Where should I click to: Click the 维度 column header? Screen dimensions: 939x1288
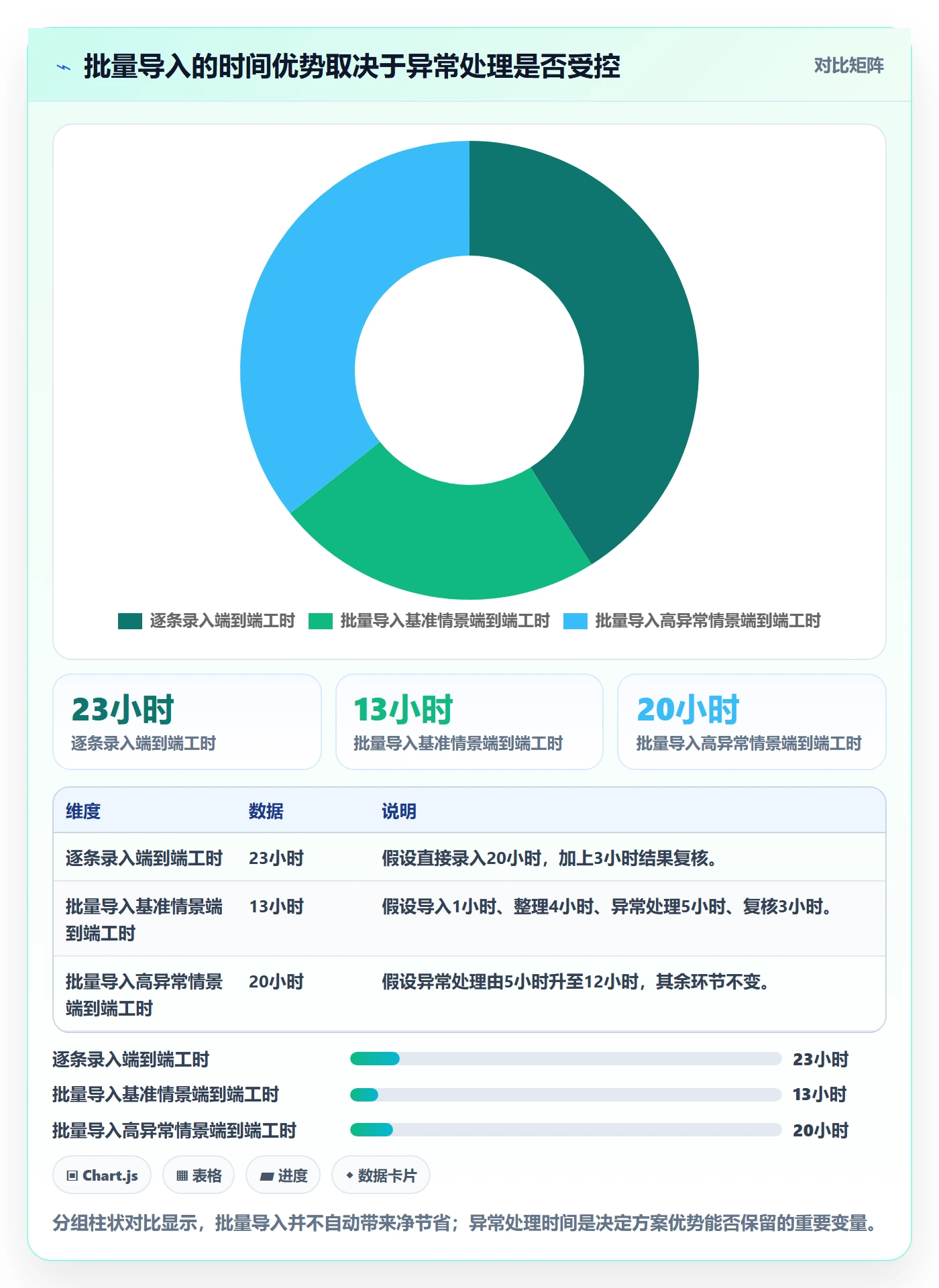(83, 811)
